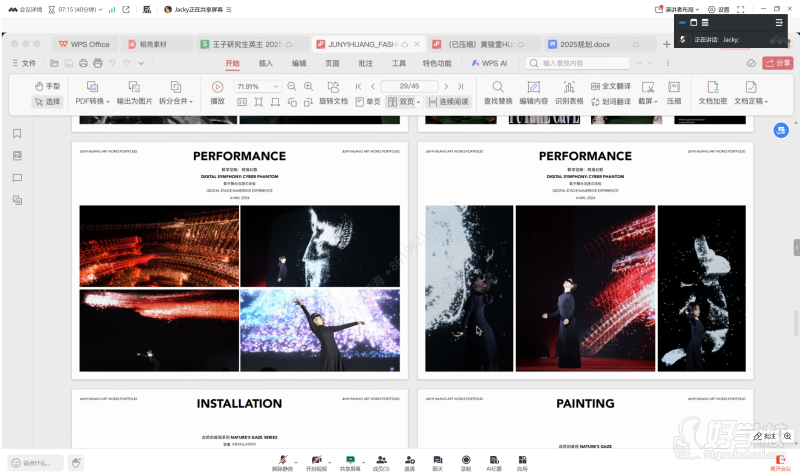Enable 连续阅读 continuous reading mode

[447, 101]
